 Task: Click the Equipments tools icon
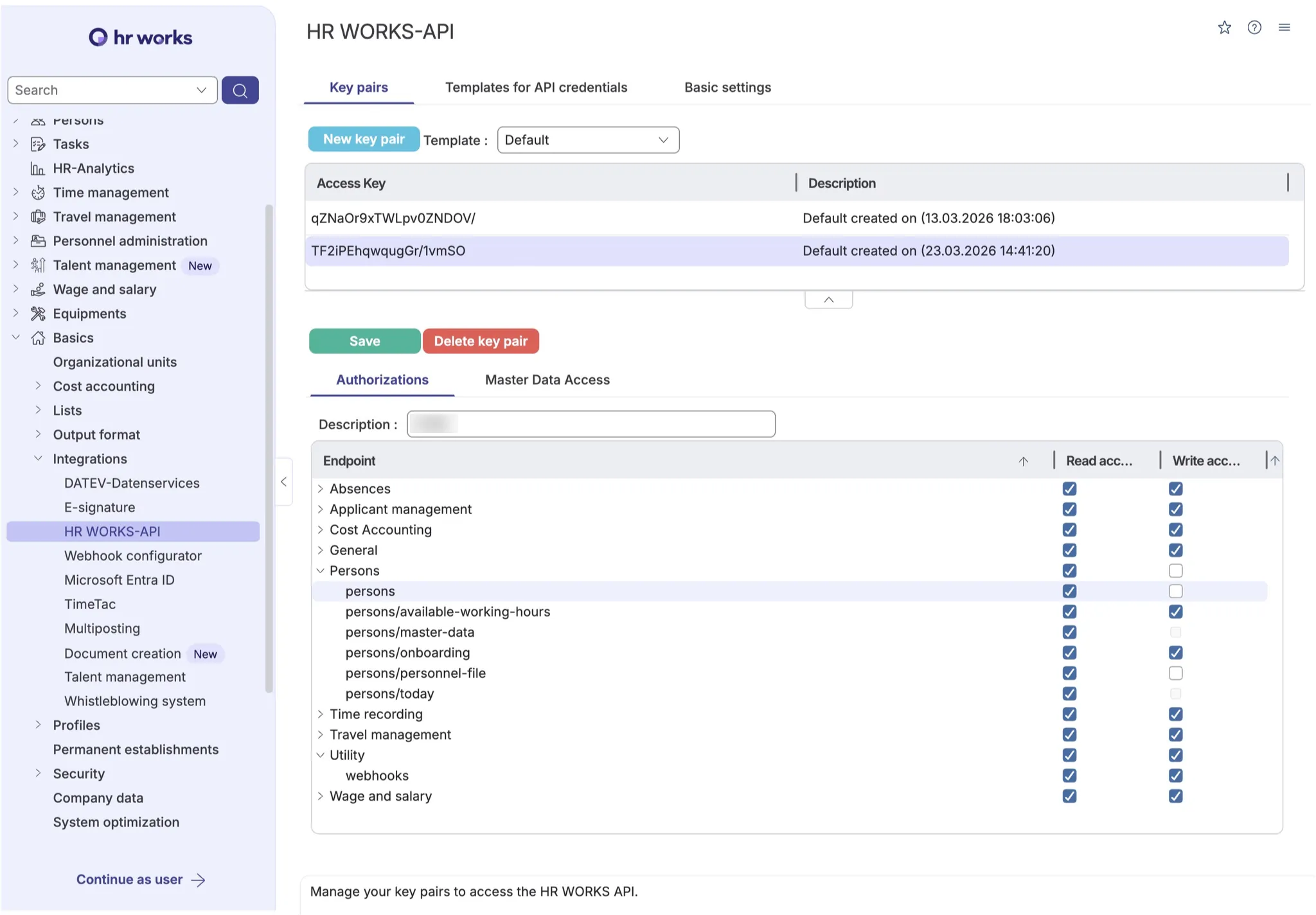(x=38, y=314)
